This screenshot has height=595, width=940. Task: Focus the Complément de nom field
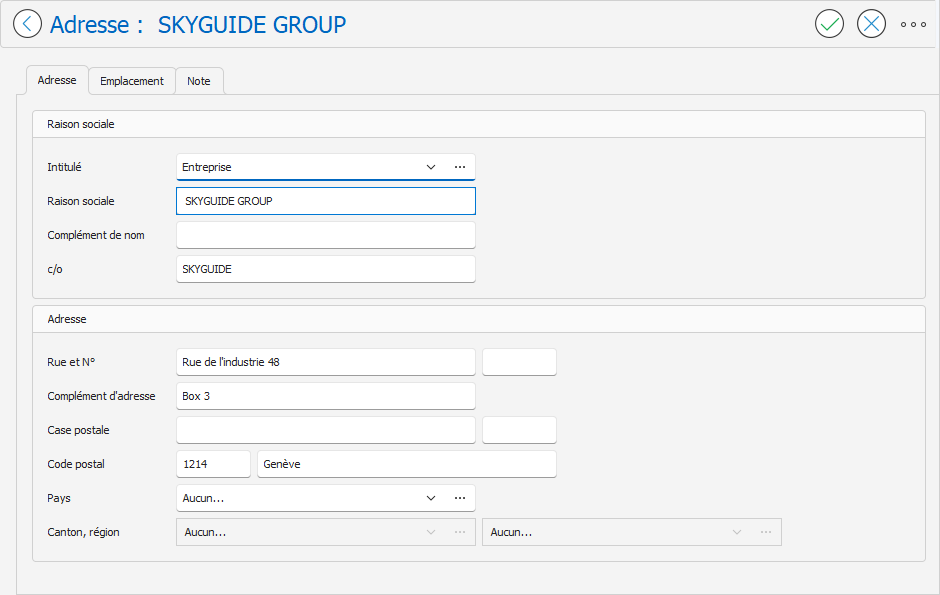point(326,235)
